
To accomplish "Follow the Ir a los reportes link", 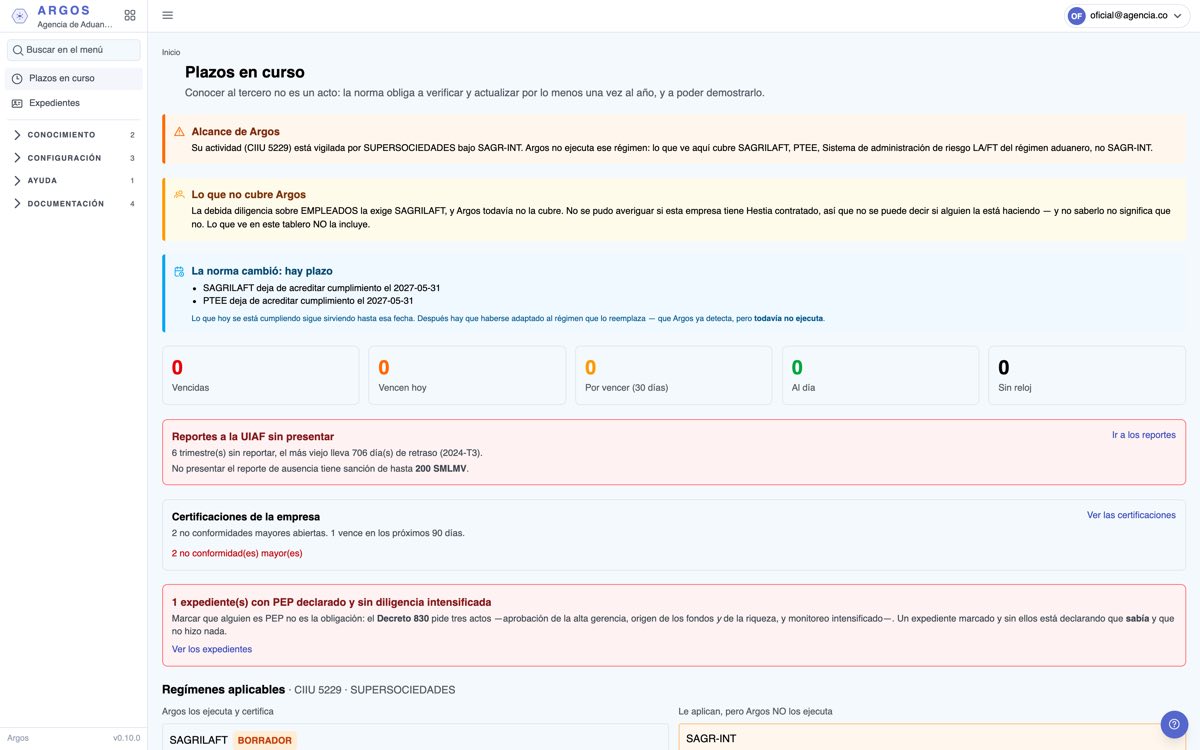I will pos(1144,435).
